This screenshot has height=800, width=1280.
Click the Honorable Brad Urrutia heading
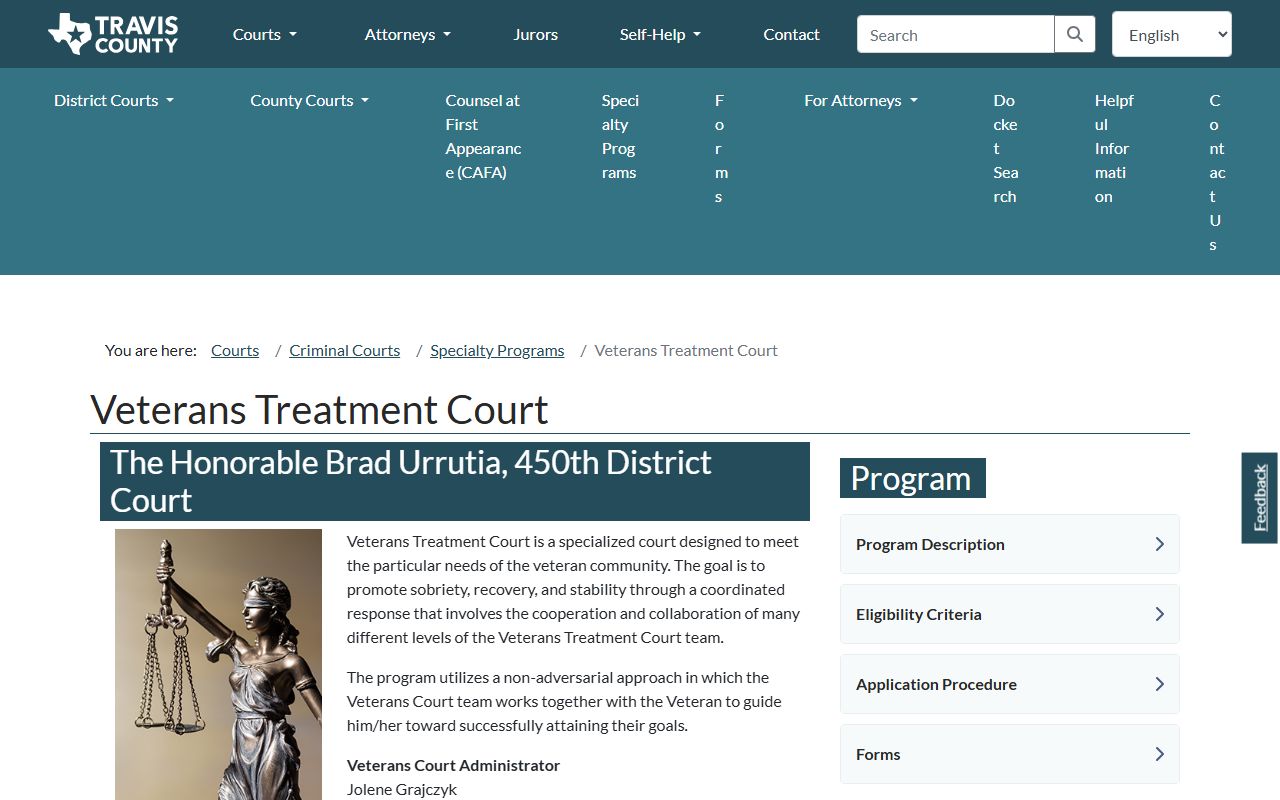(455, 481)
